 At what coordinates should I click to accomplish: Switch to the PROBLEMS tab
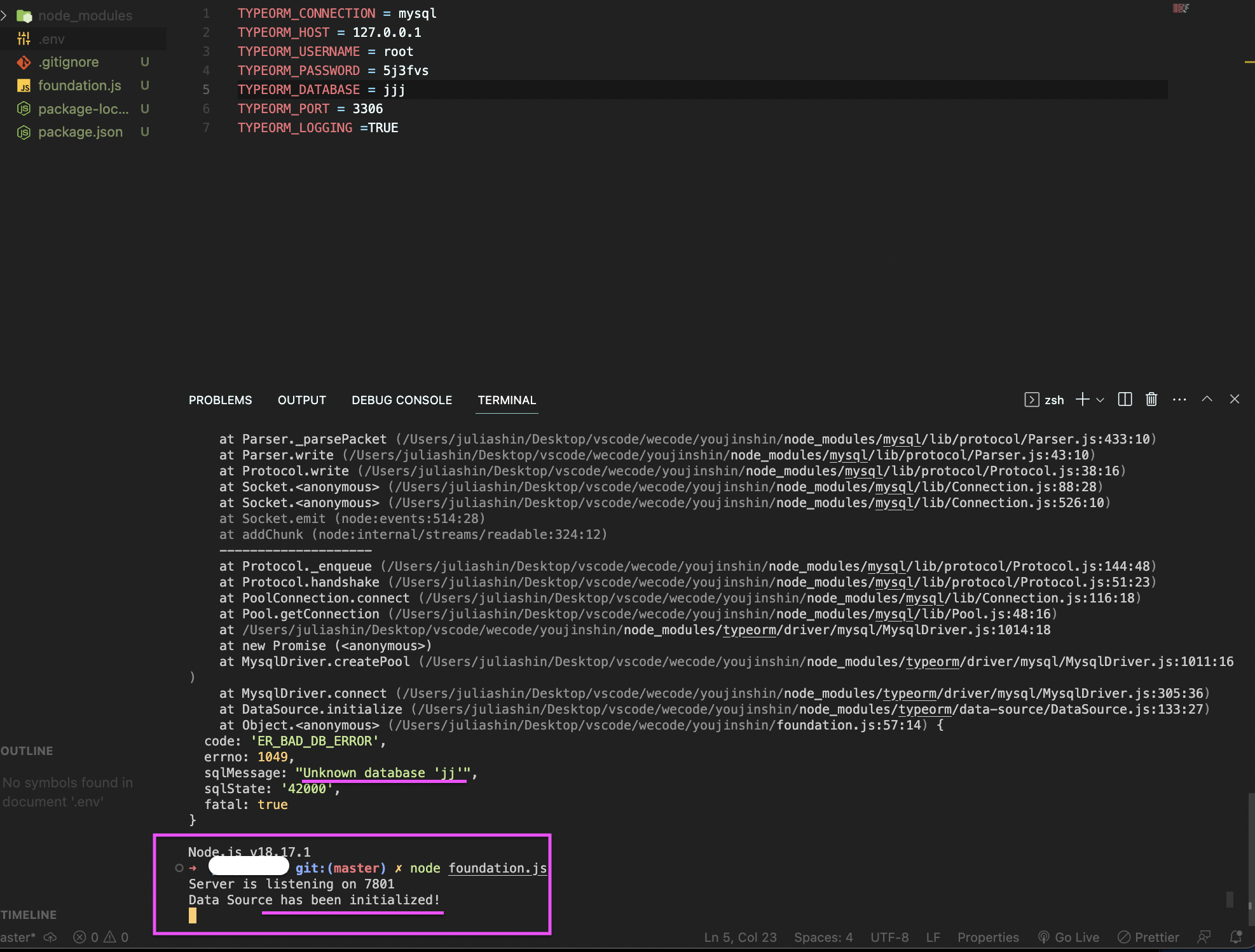pos(220,400)
